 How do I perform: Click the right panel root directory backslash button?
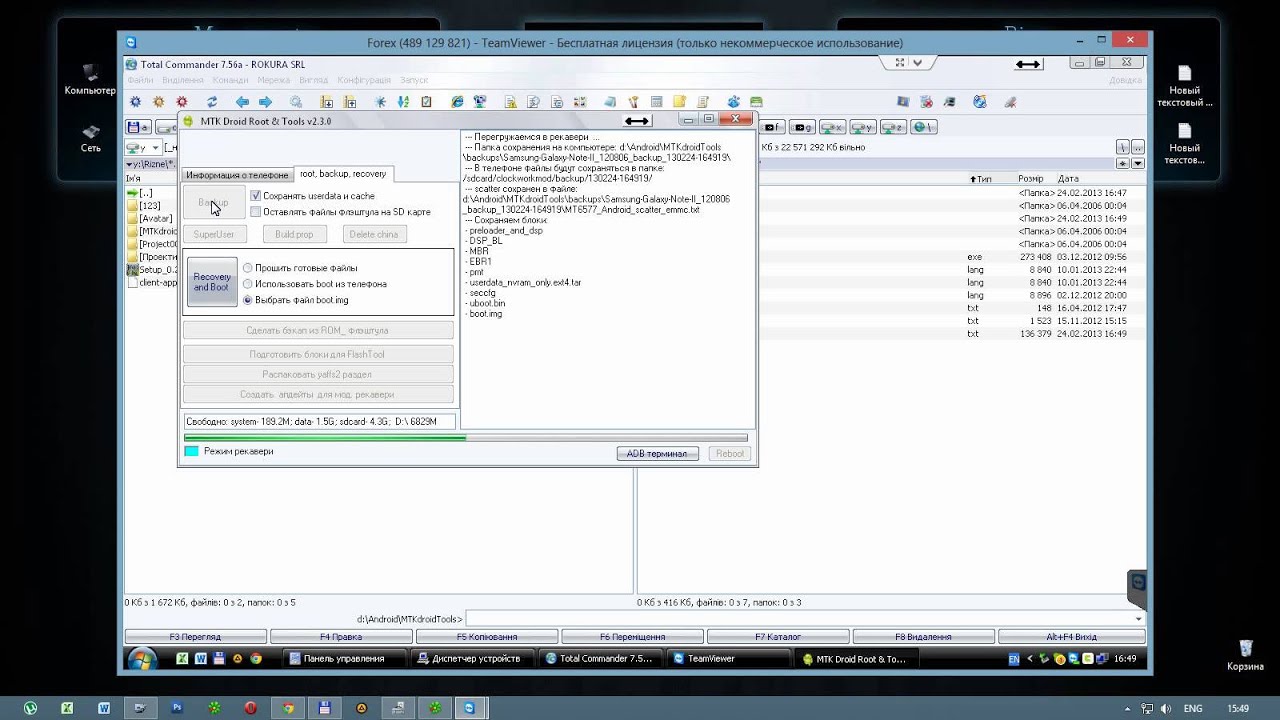click(1122, 147)
